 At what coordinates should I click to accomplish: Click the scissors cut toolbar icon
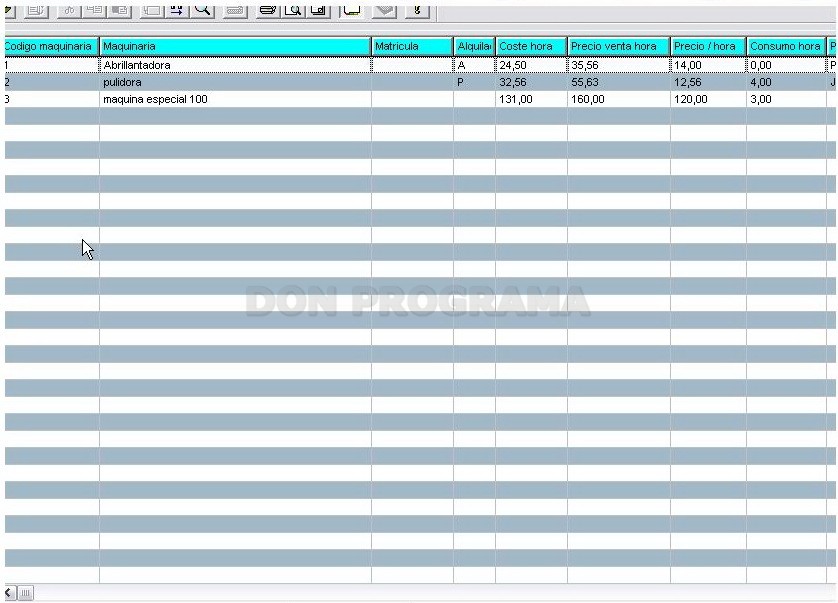click(x=68, y=10)
